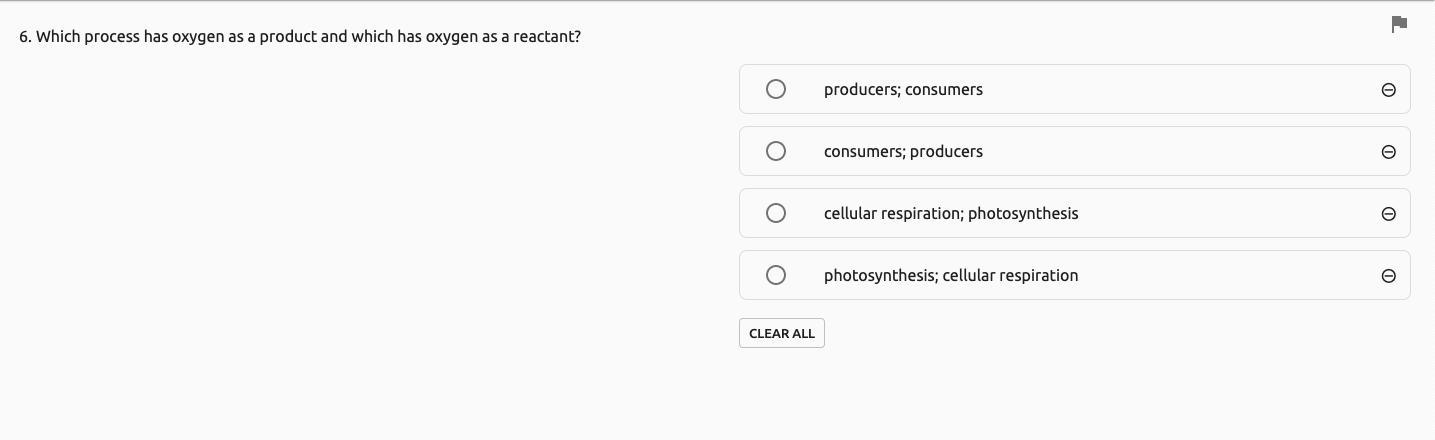Eliminate the 'producers; consumers' answer choice

1388,90
